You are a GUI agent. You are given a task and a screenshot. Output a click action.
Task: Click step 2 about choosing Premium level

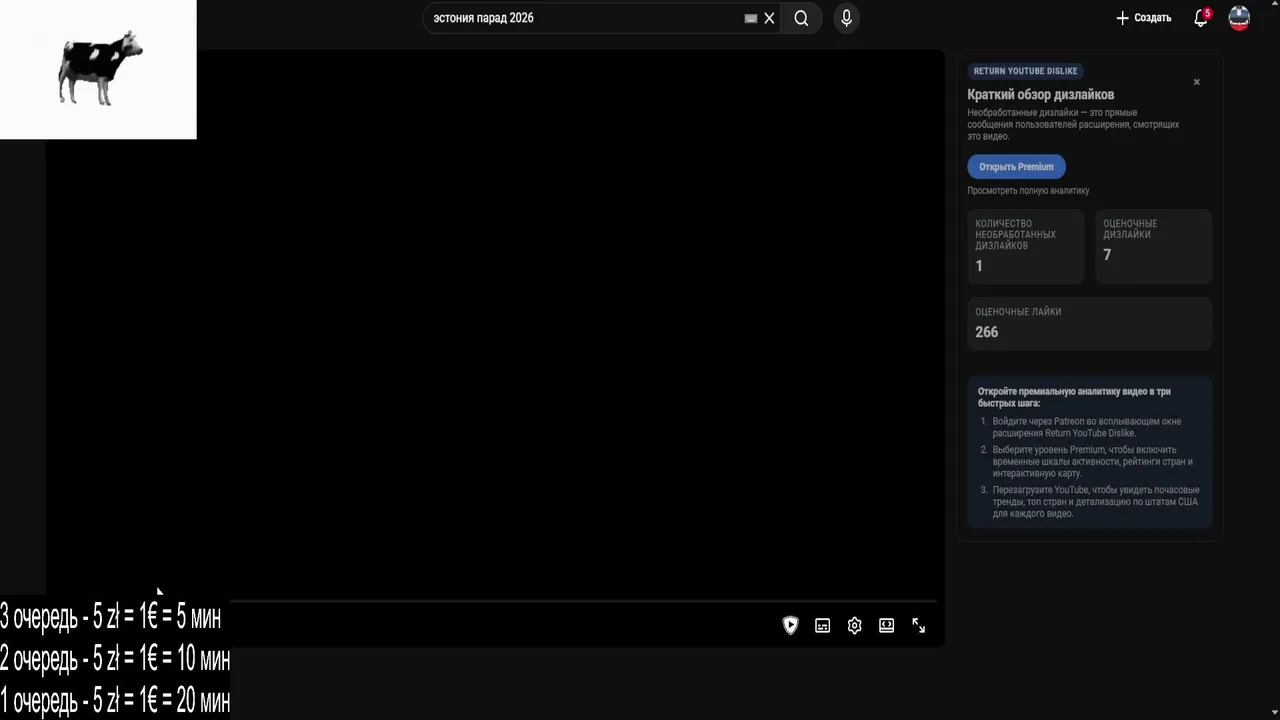click(1086, 461)
